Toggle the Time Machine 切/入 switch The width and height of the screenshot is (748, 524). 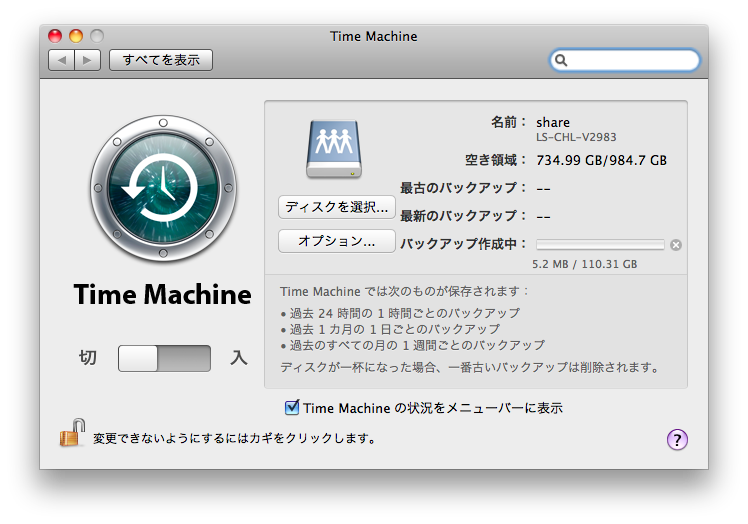tap(164, 358)
